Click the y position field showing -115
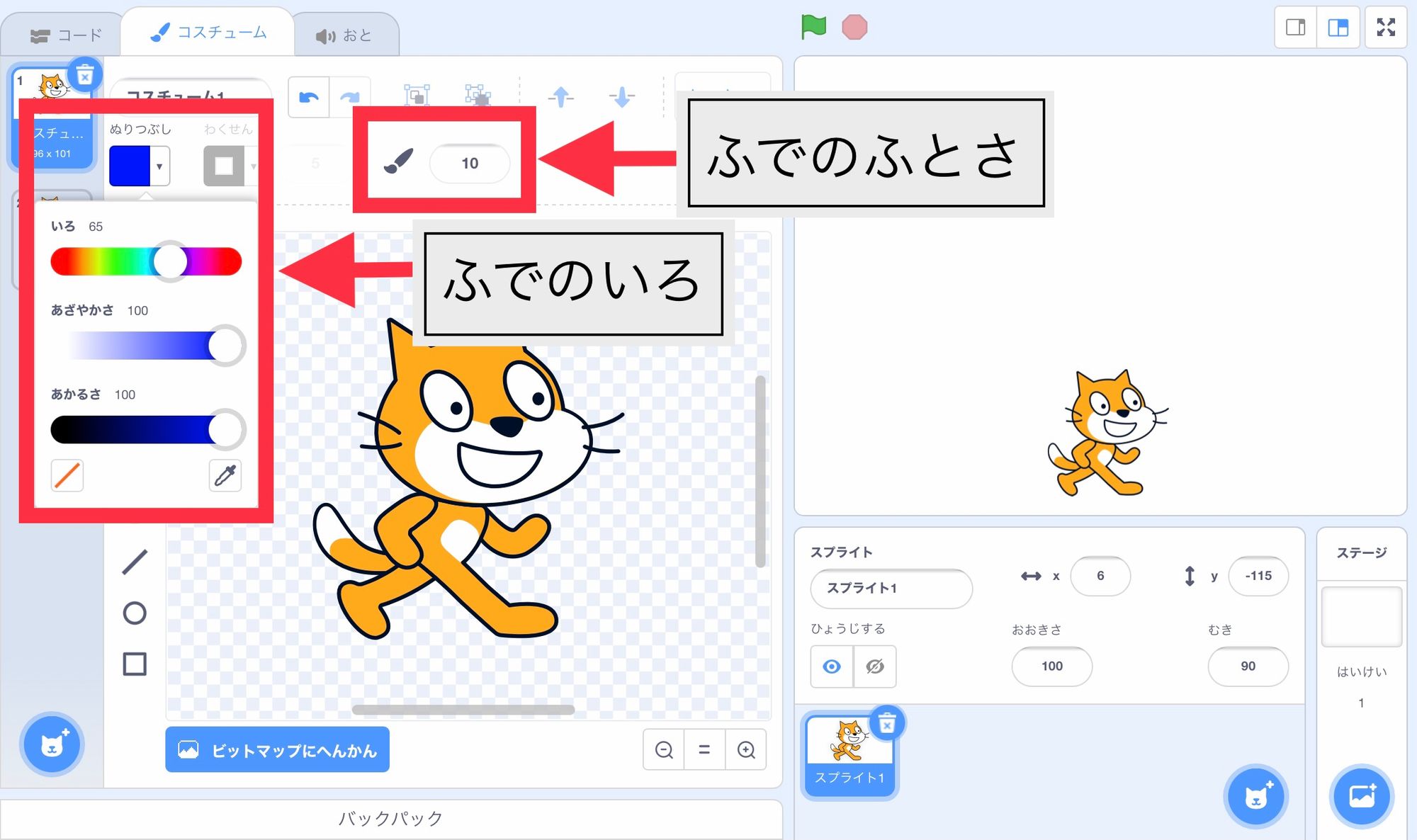 1258,576
